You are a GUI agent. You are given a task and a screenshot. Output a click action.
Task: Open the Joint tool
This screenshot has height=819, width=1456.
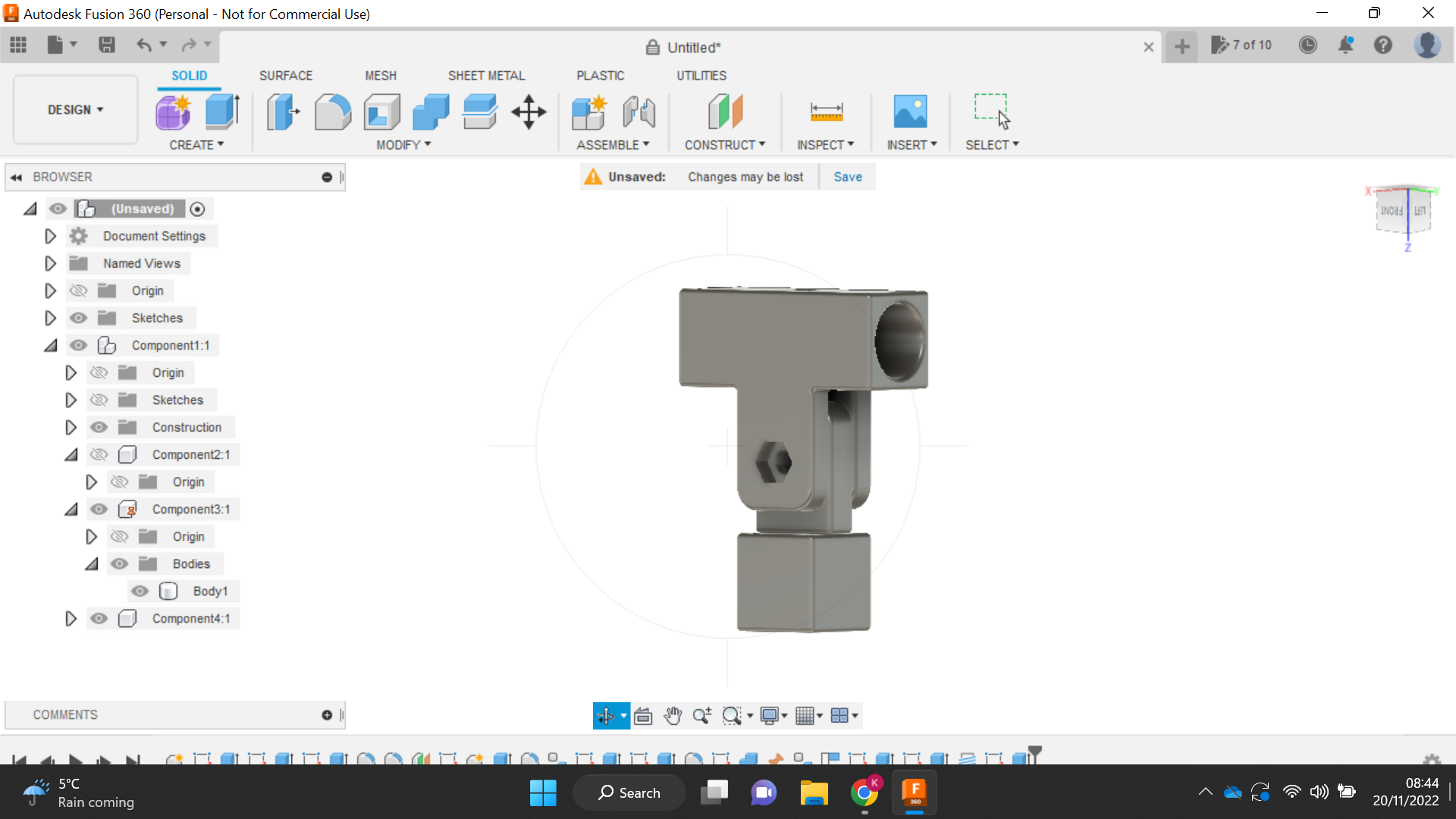(x=639, y=111)
